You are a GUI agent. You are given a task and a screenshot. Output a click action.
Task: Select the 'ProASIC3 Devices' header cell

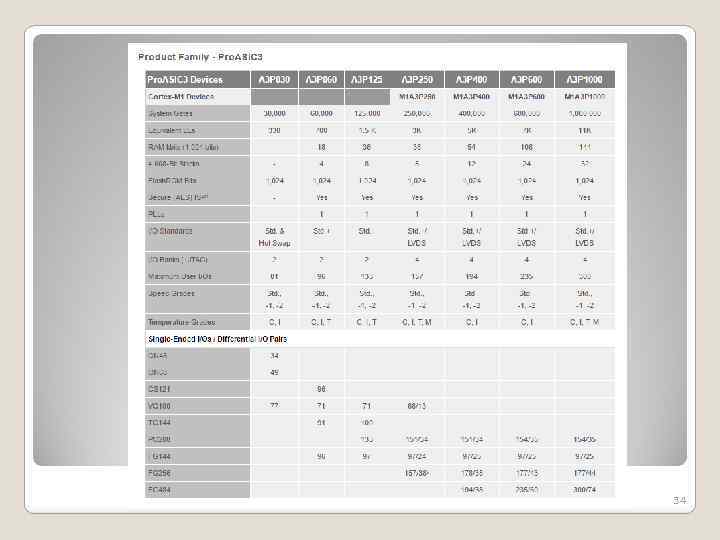(x=197, y=79)
